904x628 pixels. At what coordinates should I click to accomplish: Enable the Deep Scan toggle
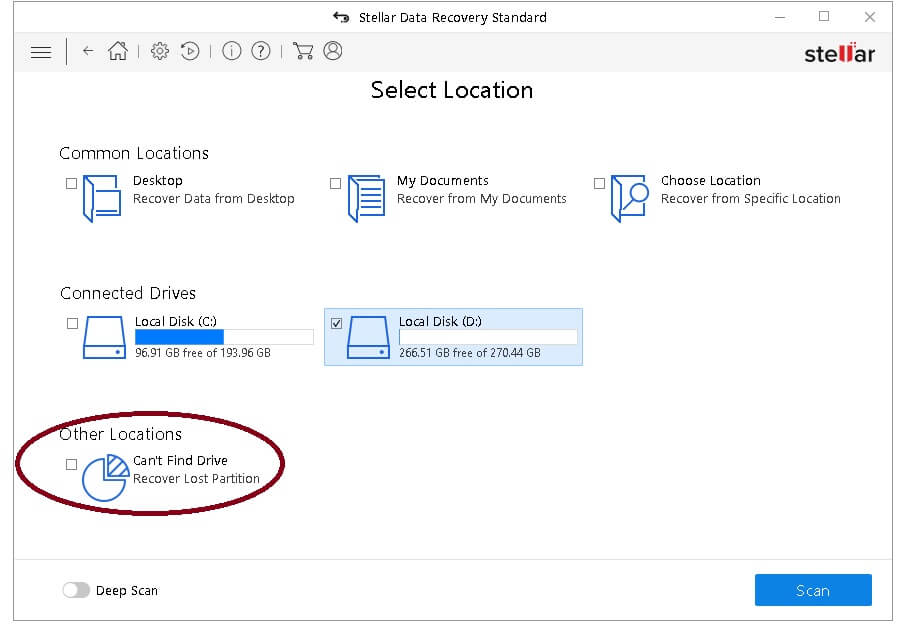tap(76, 590)
